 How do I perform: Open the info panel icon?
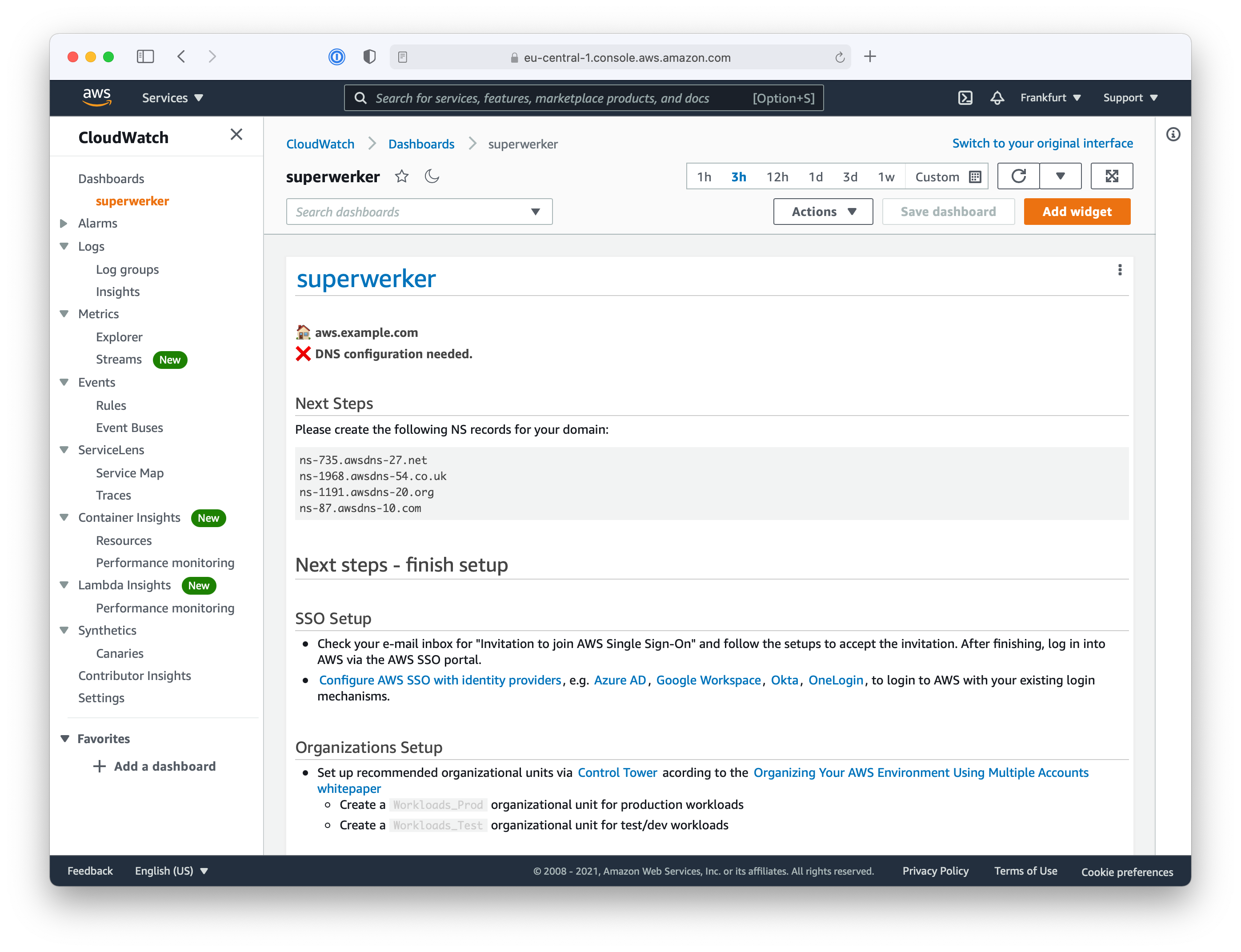1173,134
